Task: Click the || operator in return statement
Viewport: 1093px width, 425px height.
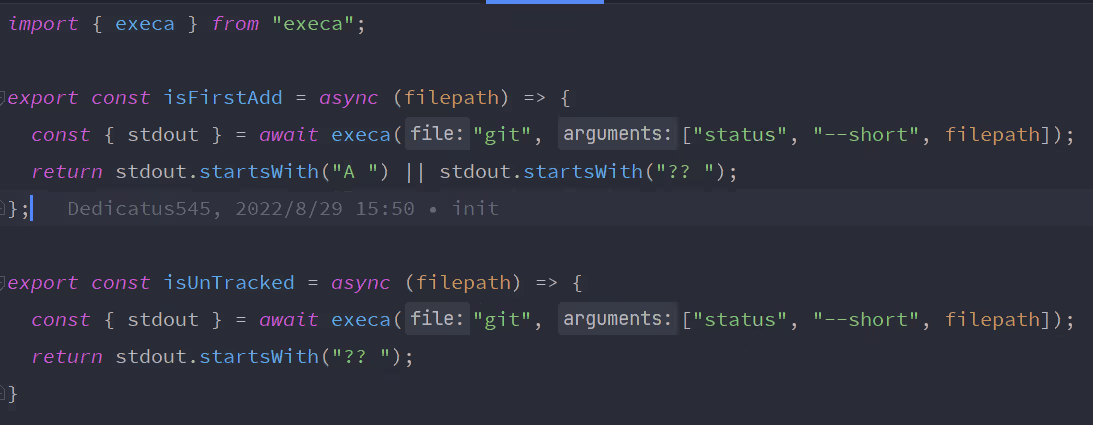Action: 415,171
